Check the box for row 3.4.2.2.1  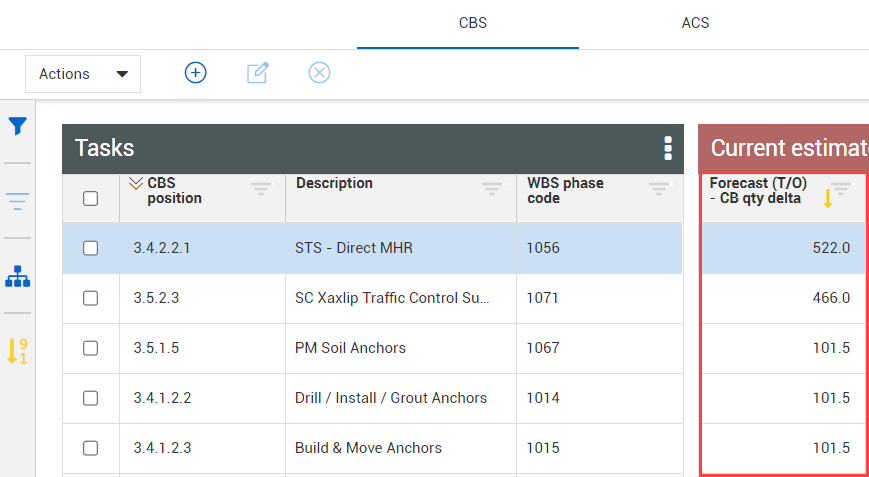click(x=91, y=248)
